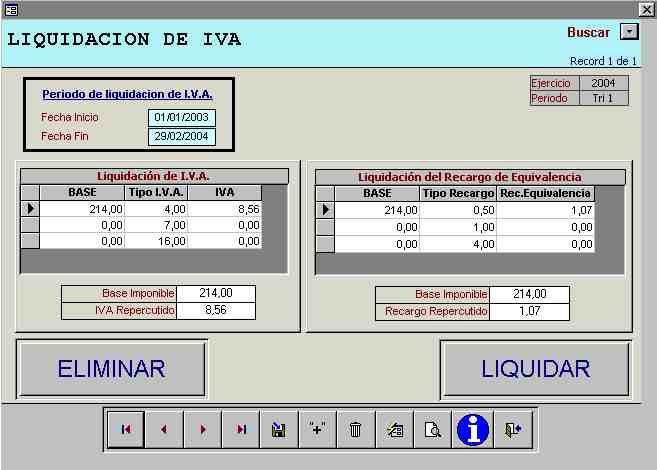Exit the form via door icon
Viewport: 657px width, 470px height.
(513, 429)
